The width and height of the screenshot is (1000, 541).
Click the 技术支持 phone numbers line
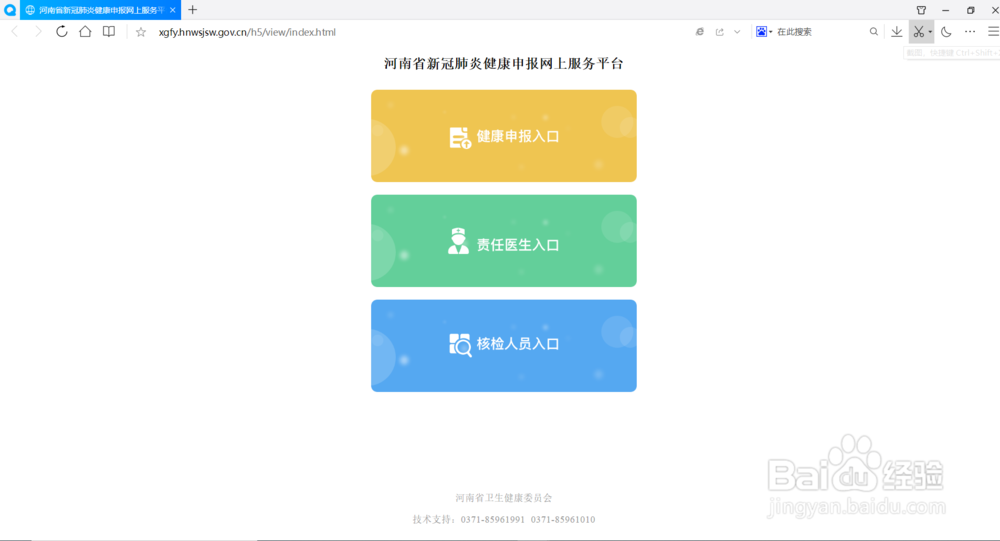pyautogui.click(x=504, y=519)
